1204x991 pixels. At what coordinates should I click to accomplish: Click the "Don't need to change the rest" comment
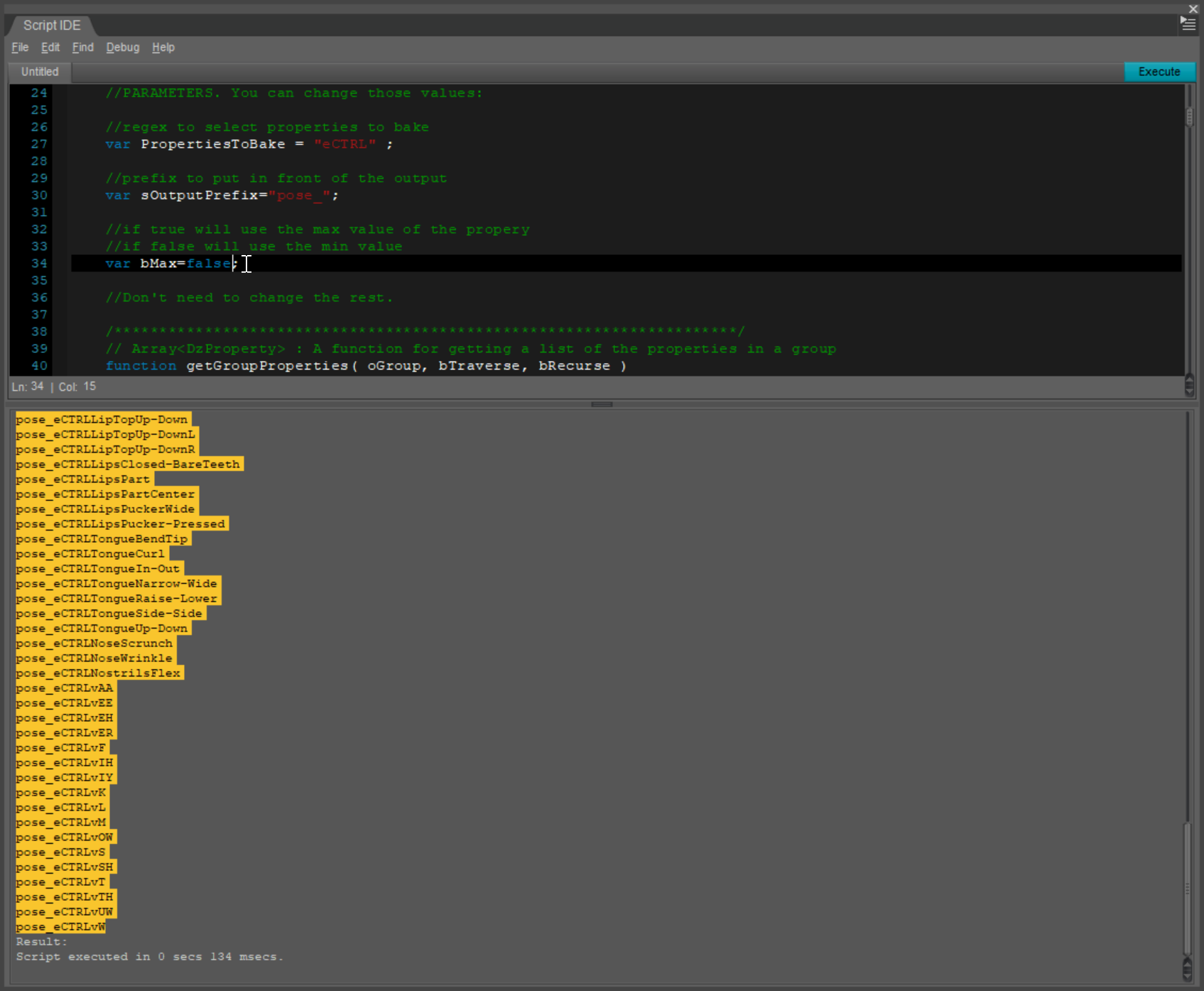[249, 298]
